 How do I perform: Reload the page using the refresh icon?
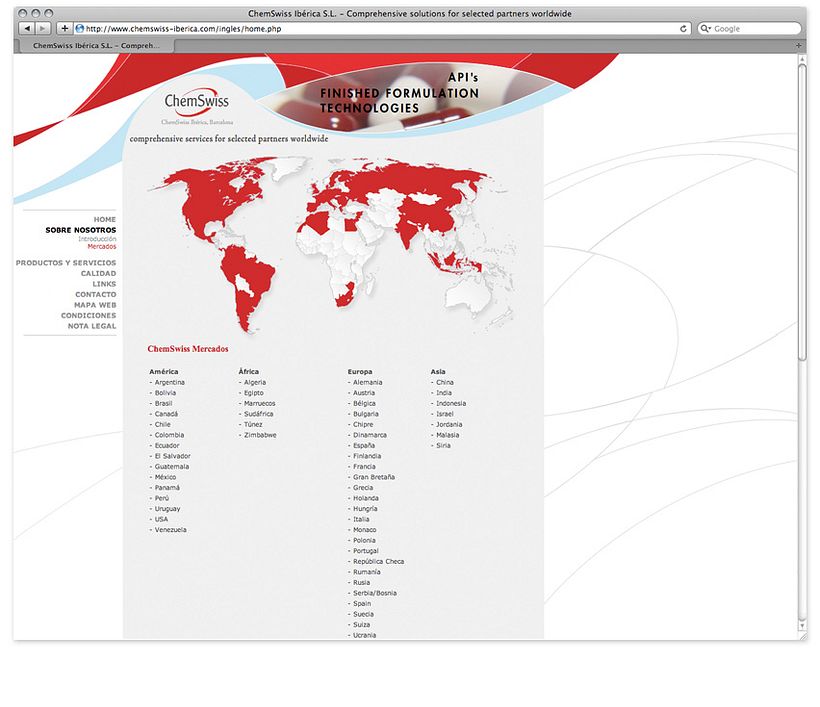click(683, 29)
